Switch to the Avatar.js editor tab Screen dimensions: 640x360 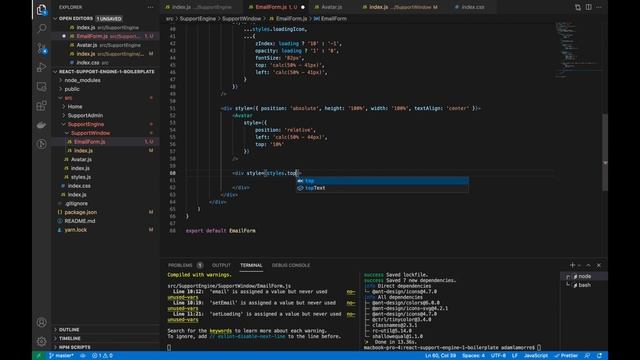tap(331, 7)
